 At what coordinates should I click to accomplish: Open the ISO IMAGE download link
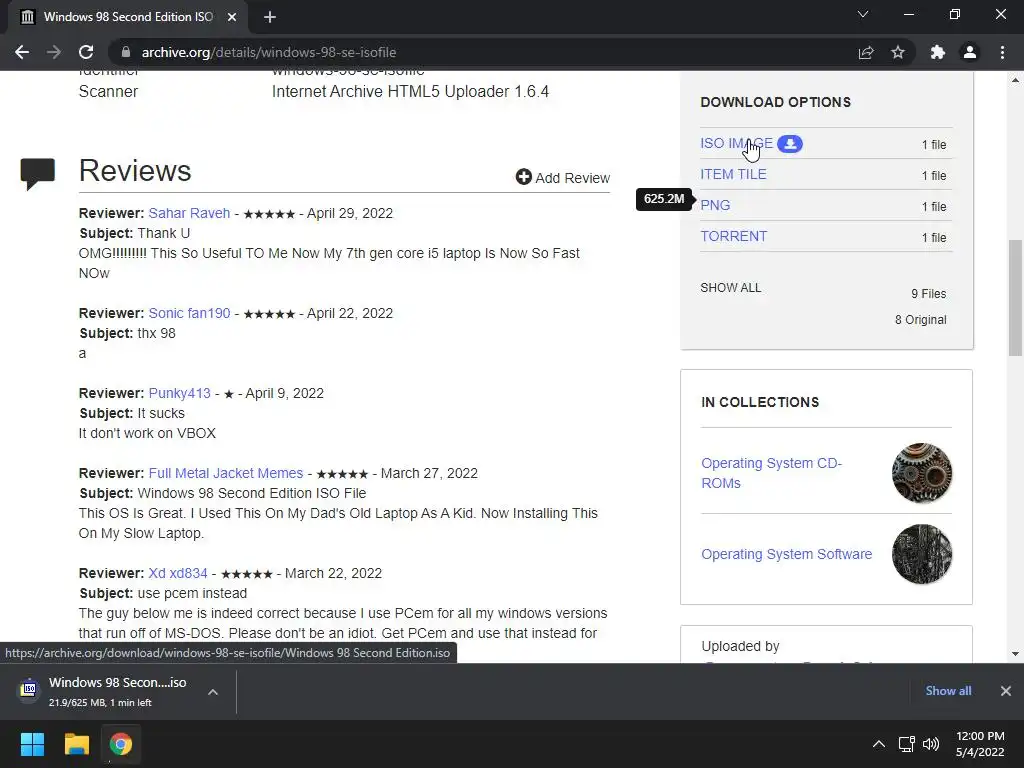pos(736,143)
